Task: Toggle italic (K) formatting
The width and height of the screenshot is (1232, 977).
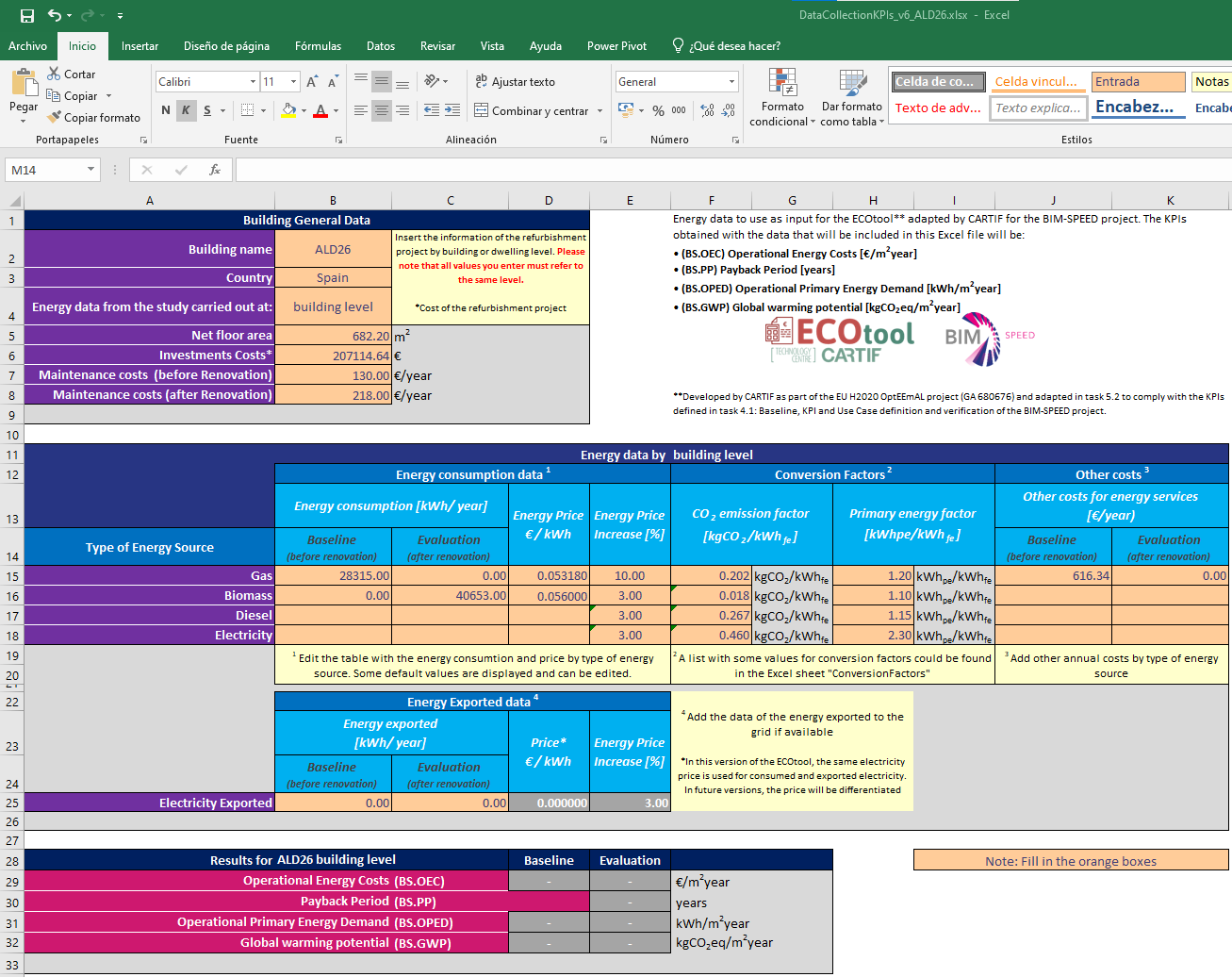Action: coord(186,110)
